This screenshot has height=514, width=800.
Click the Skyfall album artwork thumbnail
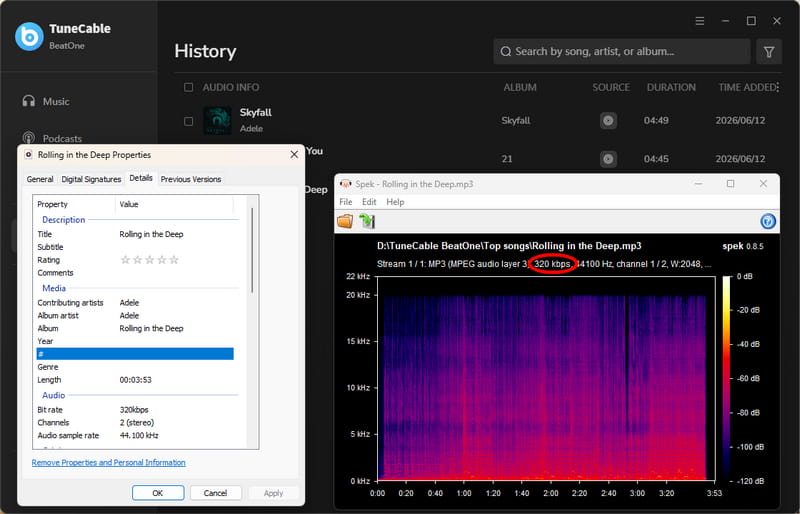[x=217, y=120]
